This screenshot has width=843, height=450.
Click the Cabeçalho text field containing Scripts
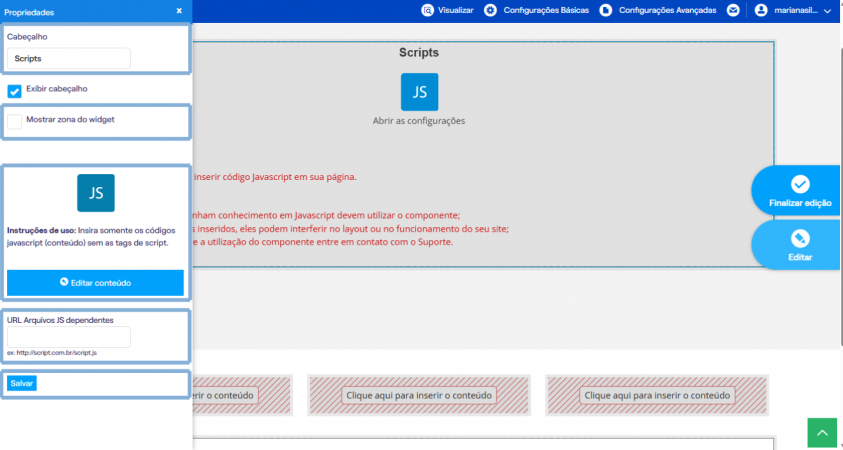[69, 58]
